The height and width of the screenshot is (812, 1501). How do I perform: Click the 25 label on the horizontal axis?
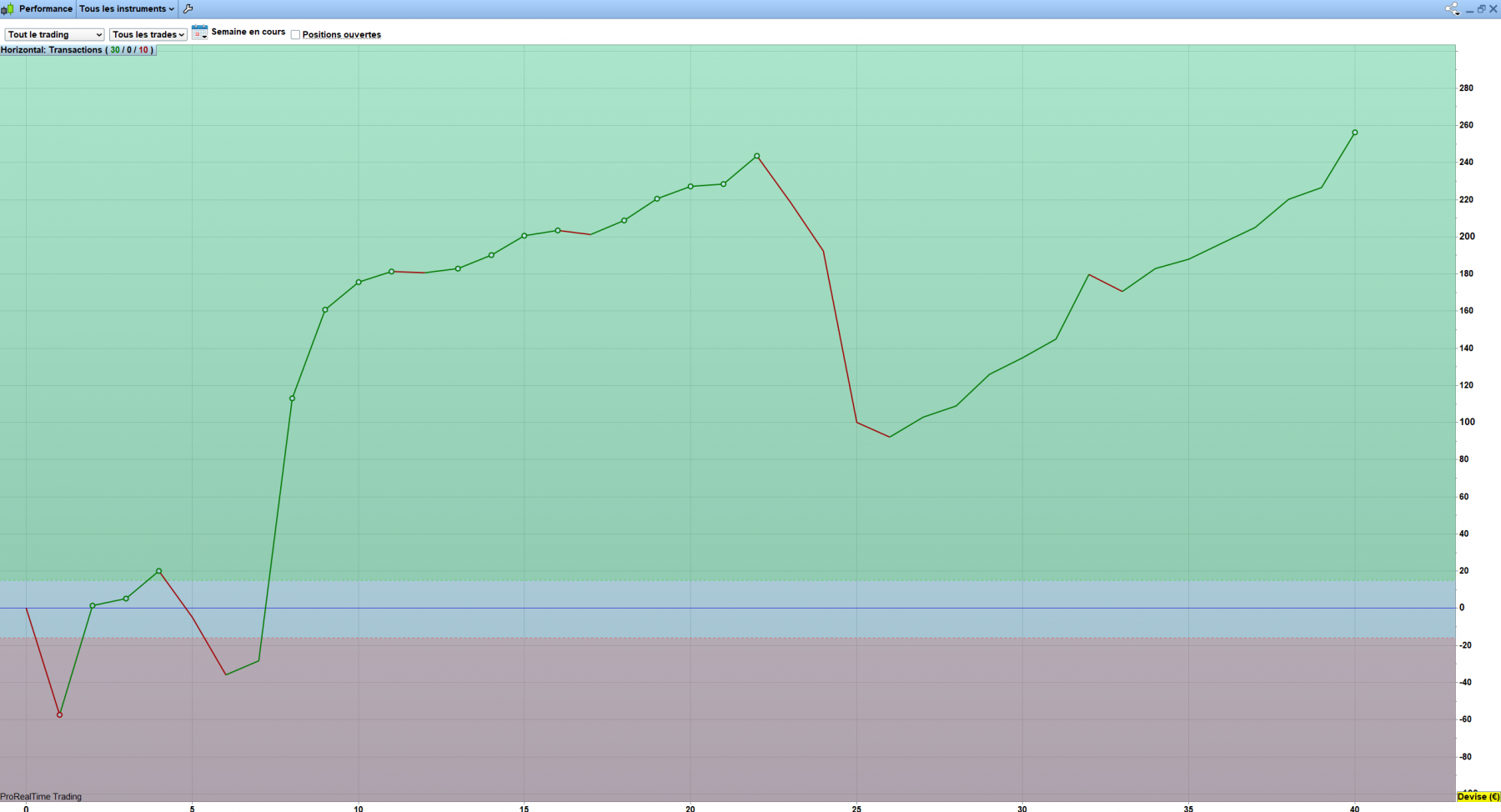[x=856, y=808]
